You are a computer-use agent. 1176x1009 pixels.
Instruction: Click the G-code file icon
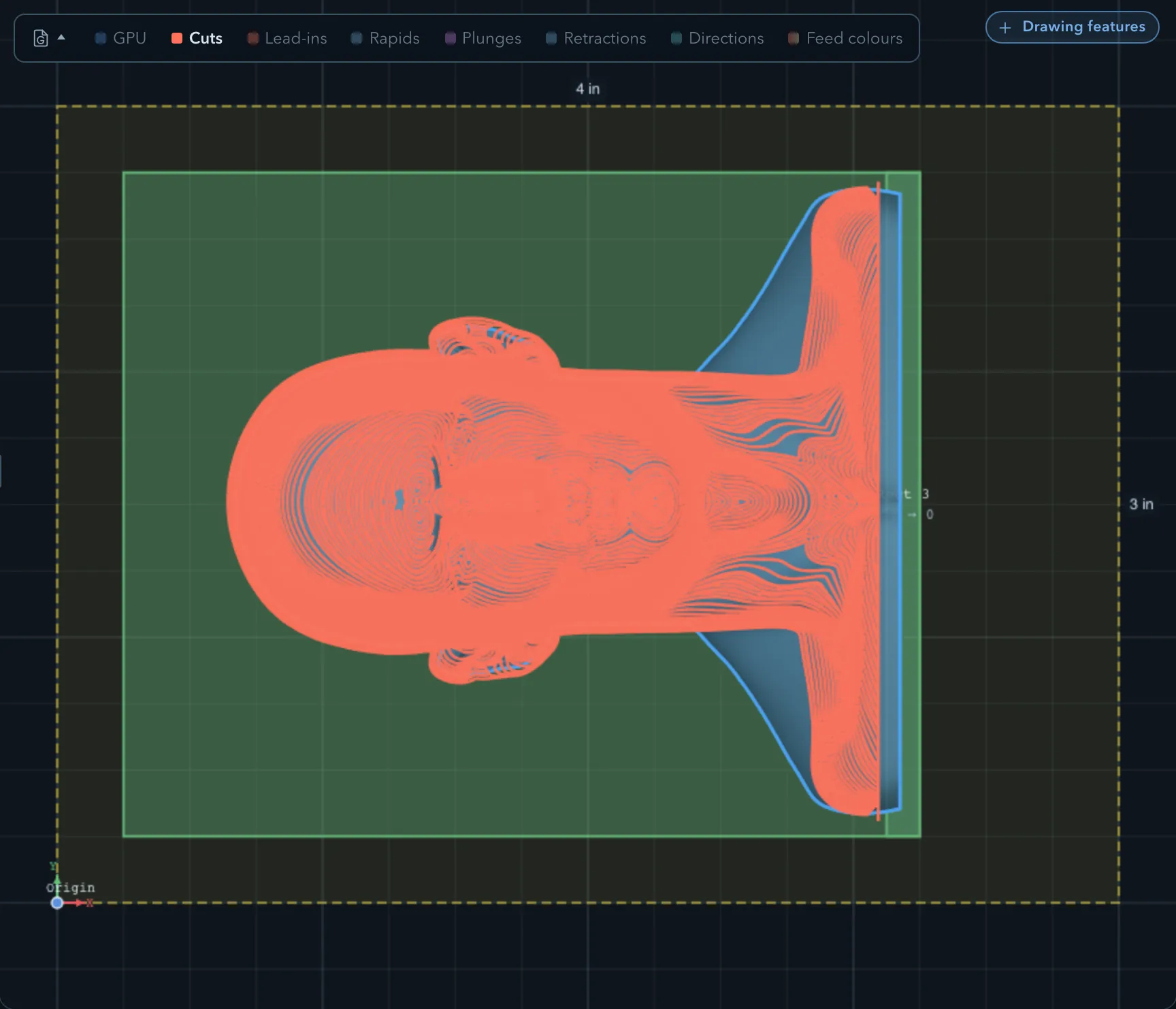41,38
